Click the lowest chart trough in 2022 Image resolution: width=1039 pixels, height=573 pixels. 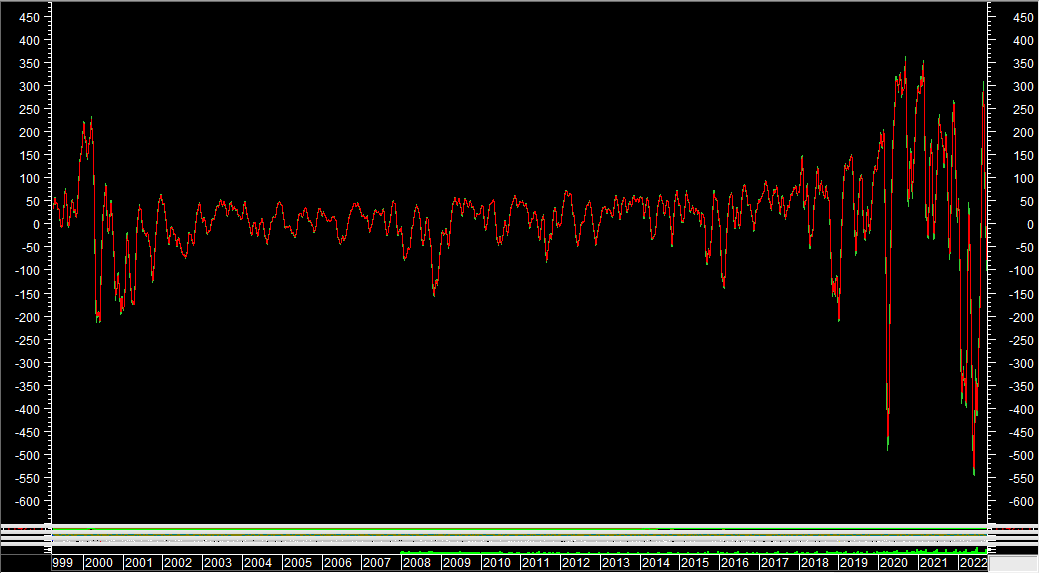click(974, 474)
